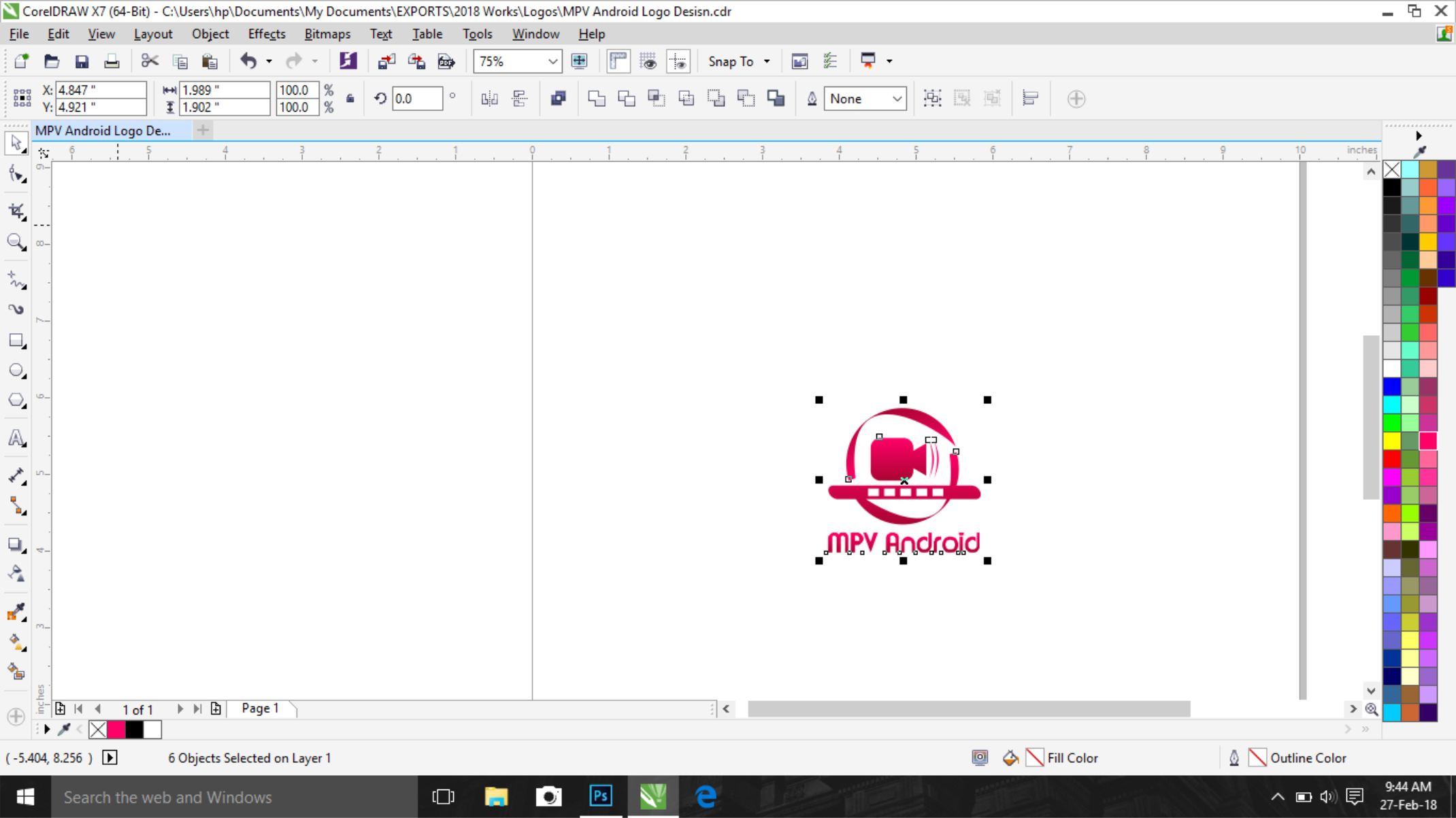Select the Parallel Dimension tool
Image resolution: width=1456 pixels, height=818 pixels.
(x=16, y=476)
